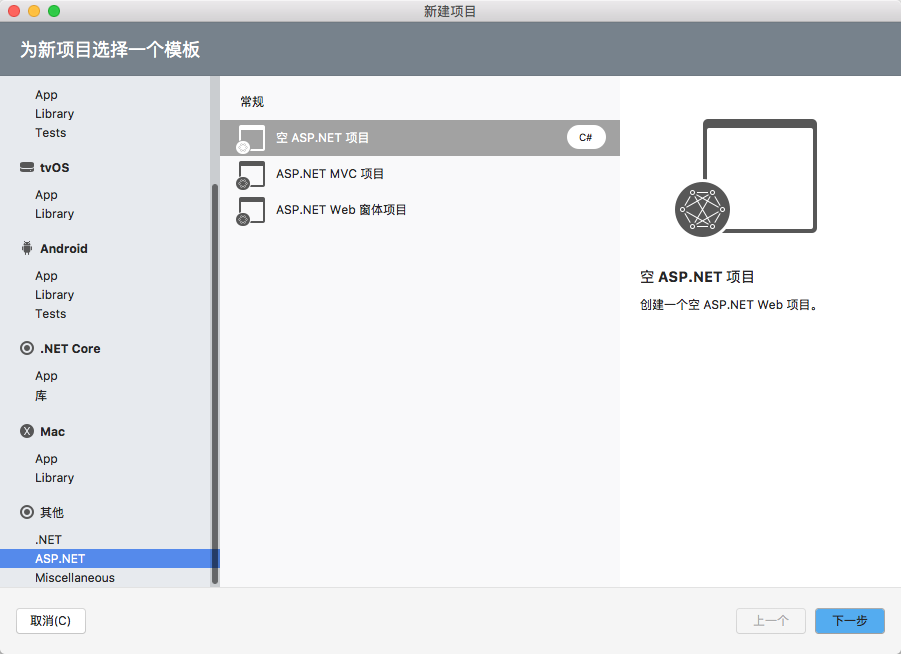The height and width of the screenshot is (654, 901).
Task: Select App under tvOS
Action: [46, 195]
